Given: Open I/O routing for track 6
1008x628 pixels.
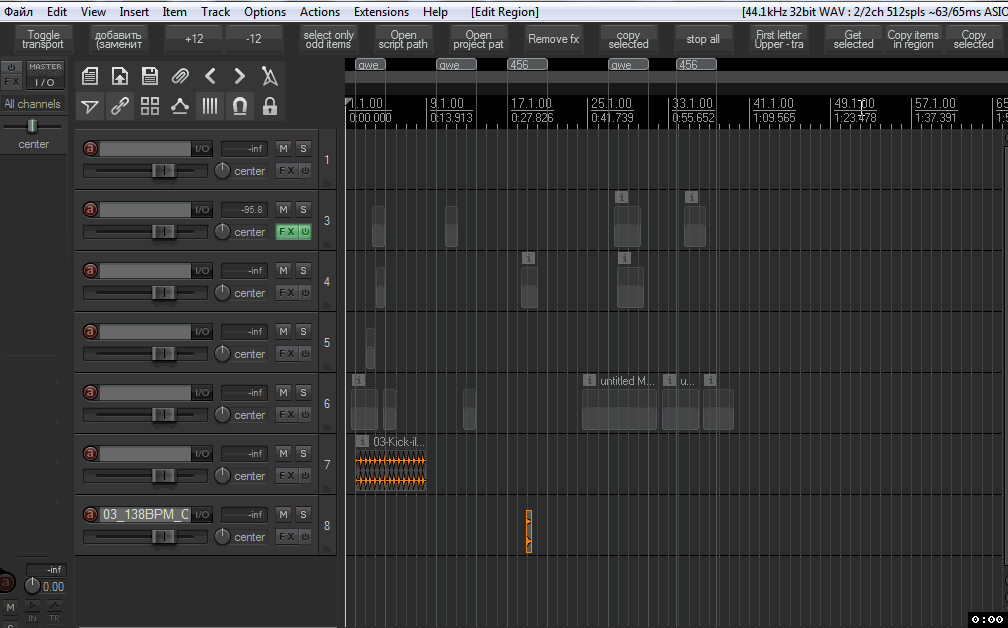Looking at the screenshot, I should 202,393.
